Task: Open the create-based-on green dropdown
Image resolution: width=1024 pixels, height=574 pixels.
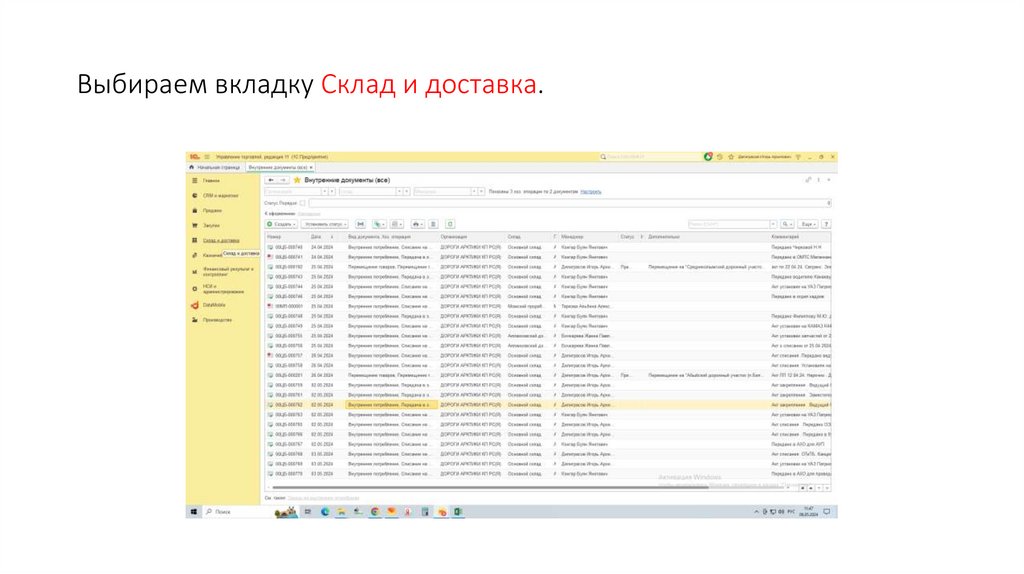Action: pyautogui.click(x=379, y=224)
